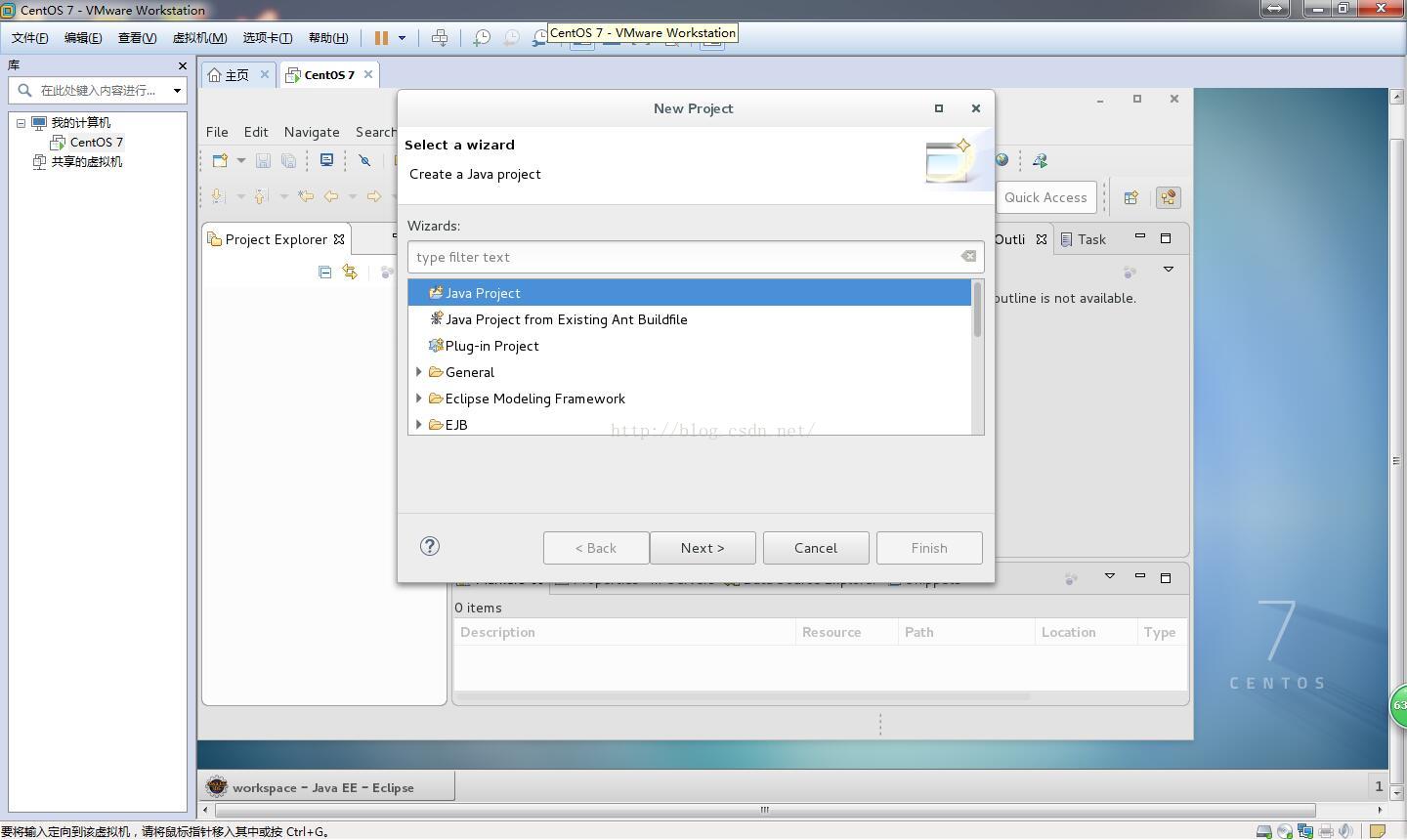This screenshot has height=840, width=1407.
Task: Click the sound card status icon
Action: click(x=1346, y=831)
